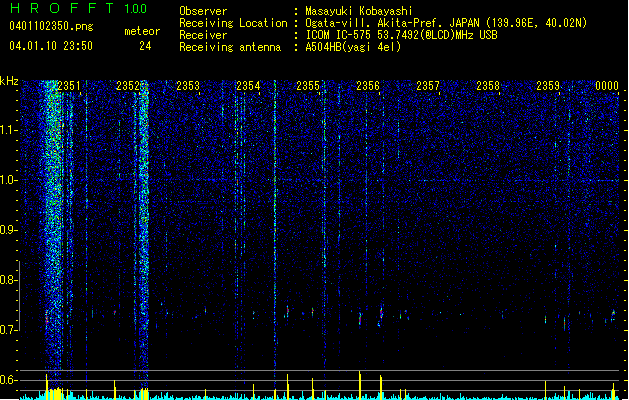Click the meteor count value 24
The width and height of the screenshot is (629, 400).
click(x=145, y=46)
